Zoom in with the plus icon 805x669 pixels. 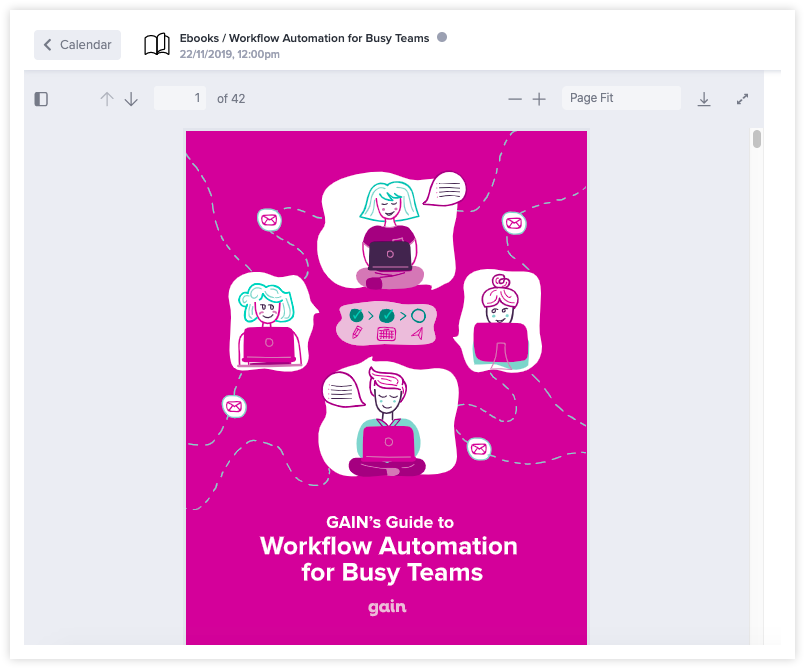tap(539, 99)
